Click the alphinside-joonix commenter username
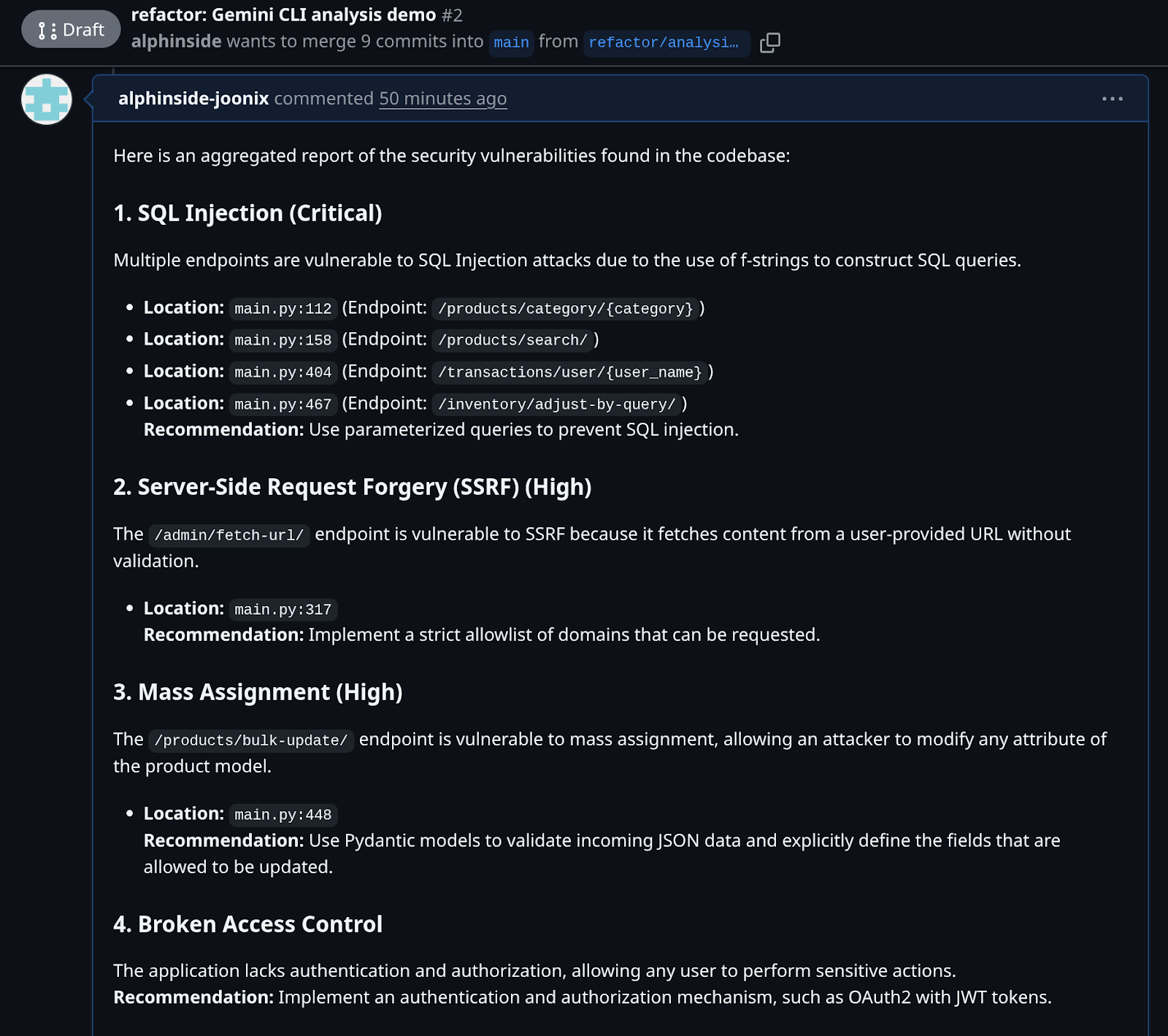This screenshot has height=1036, width=1168. (193, 99)
